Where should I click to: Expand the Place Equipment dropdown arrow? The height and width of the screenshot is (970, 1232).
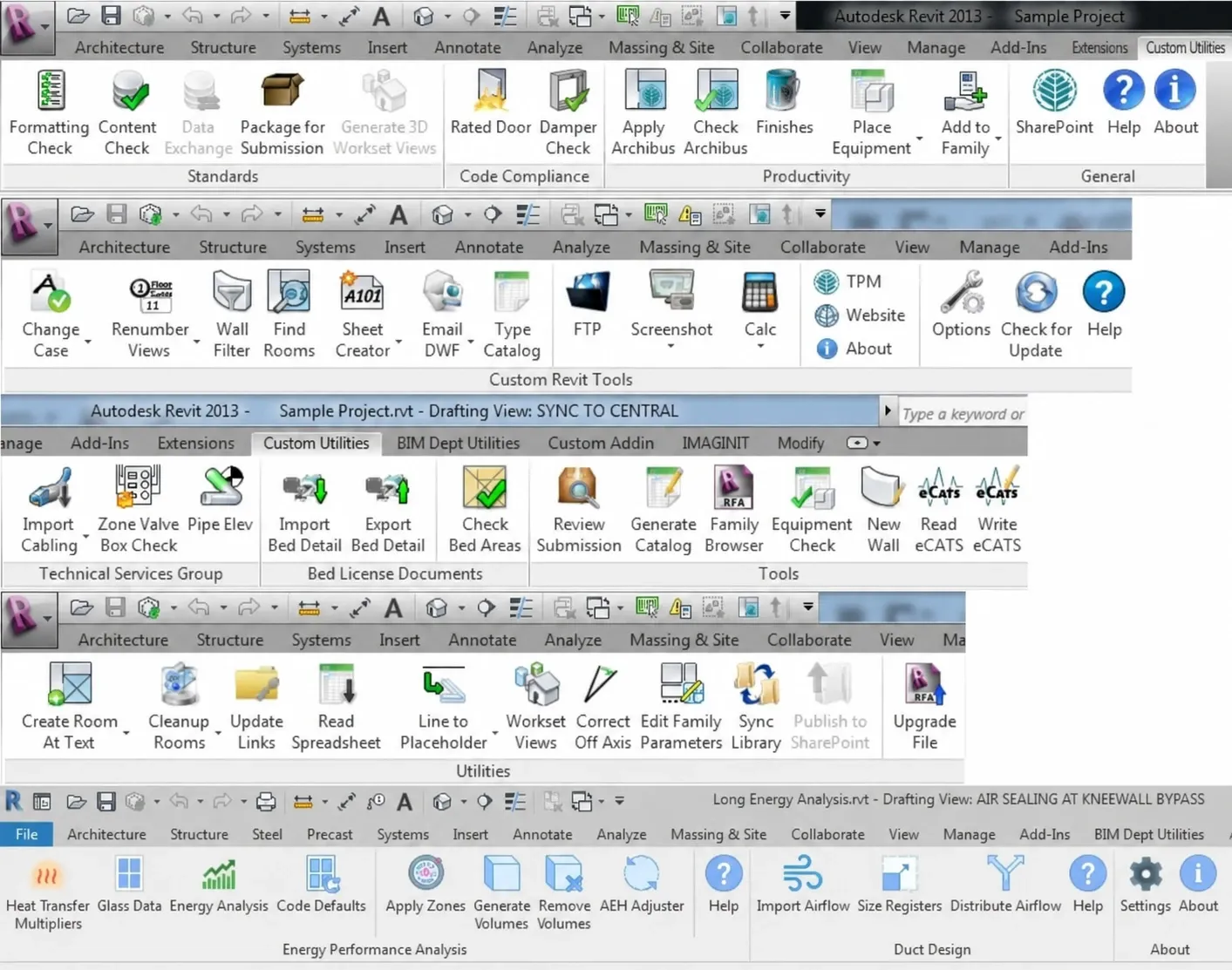click(919, 140)
